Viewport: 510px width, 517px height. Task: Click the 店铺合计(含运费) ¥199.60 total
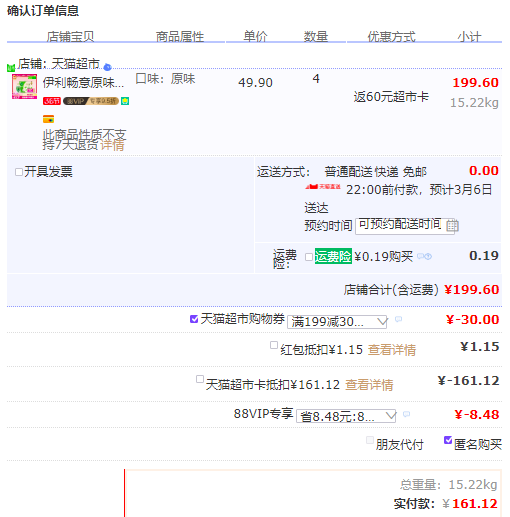click(421, 290)
